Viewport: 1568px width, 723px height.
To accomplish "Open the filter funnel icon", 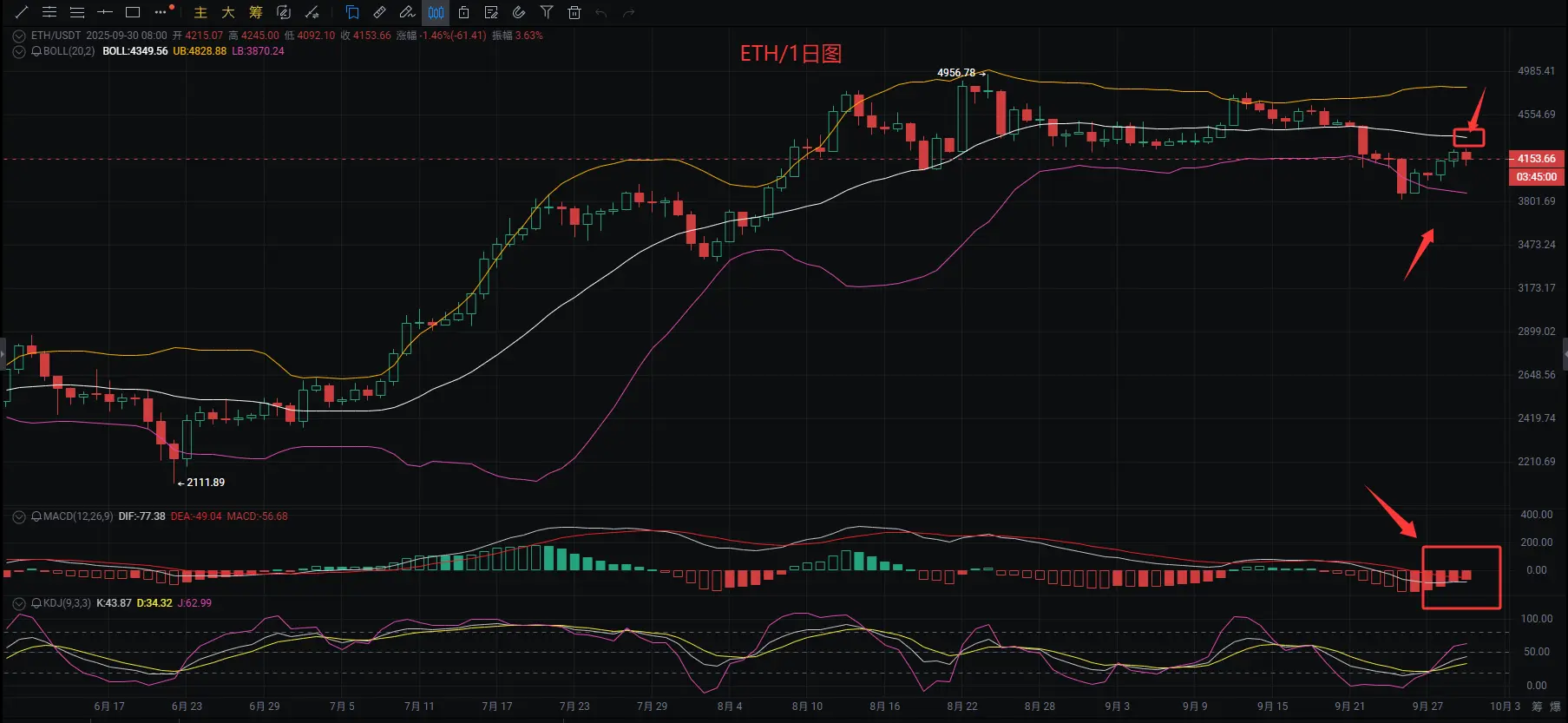I will click(547, 12).
